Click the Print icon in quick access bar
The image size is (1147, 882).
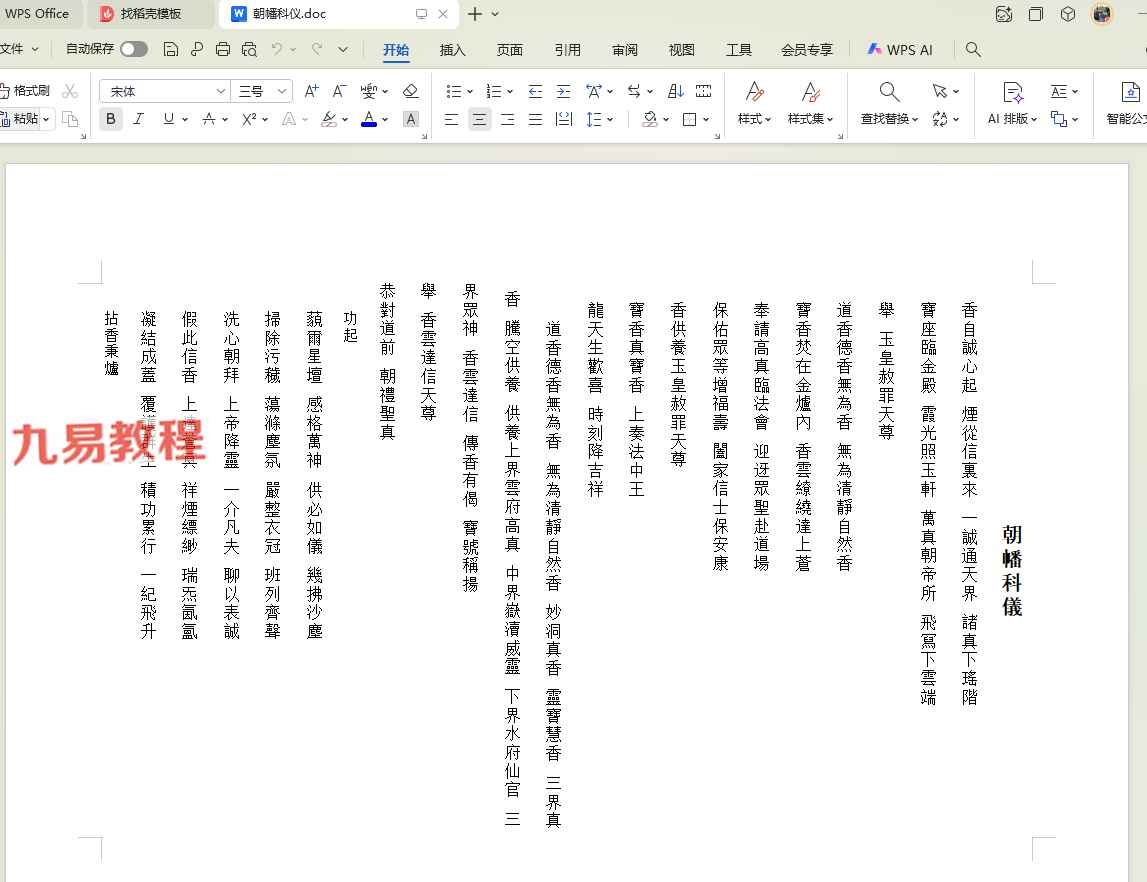click(x=223, y=49)
